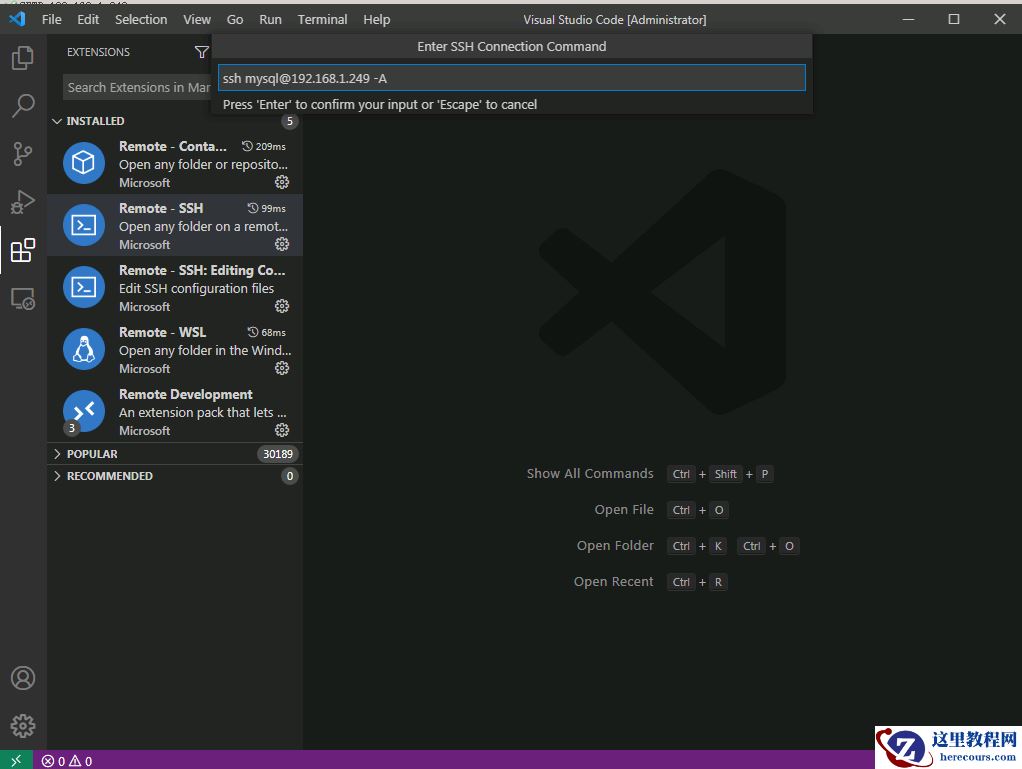Open gear settings for Remote - WSL extension
Viewport: 1022px width, 769px height.
pos(282,368)
